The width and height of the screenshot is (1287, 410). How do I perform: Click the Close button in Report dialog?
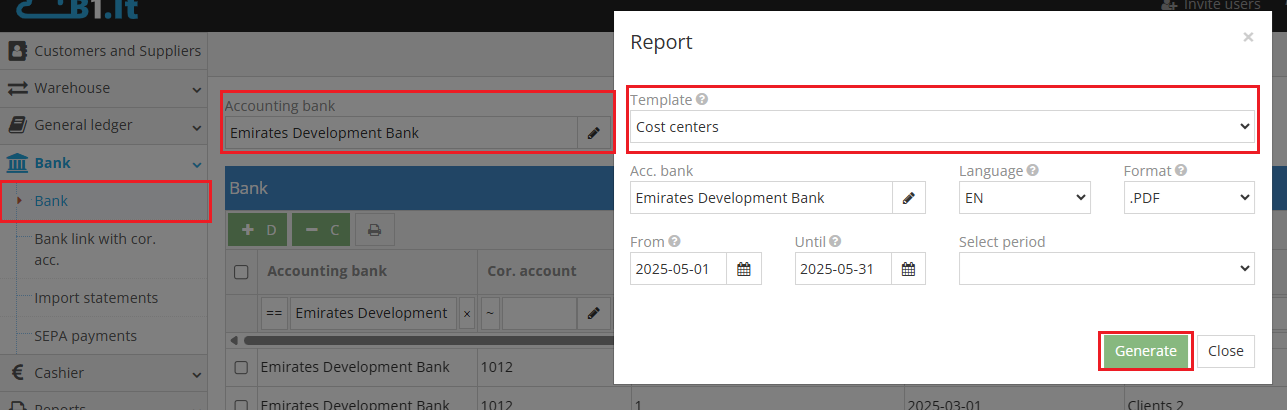1225,351
